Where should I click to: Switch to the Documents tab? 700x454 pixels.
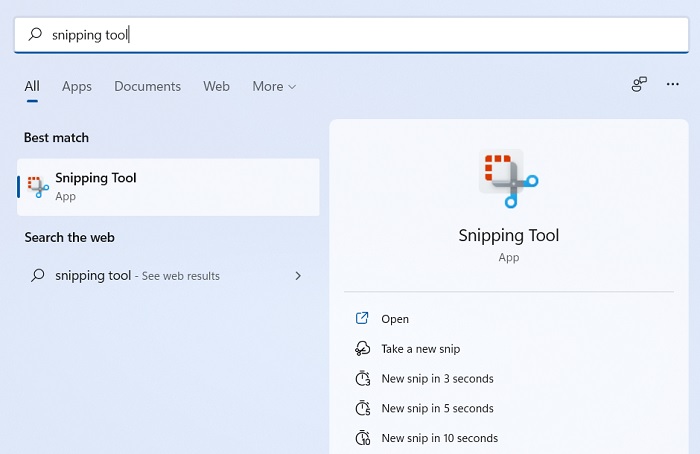point(147,86)
